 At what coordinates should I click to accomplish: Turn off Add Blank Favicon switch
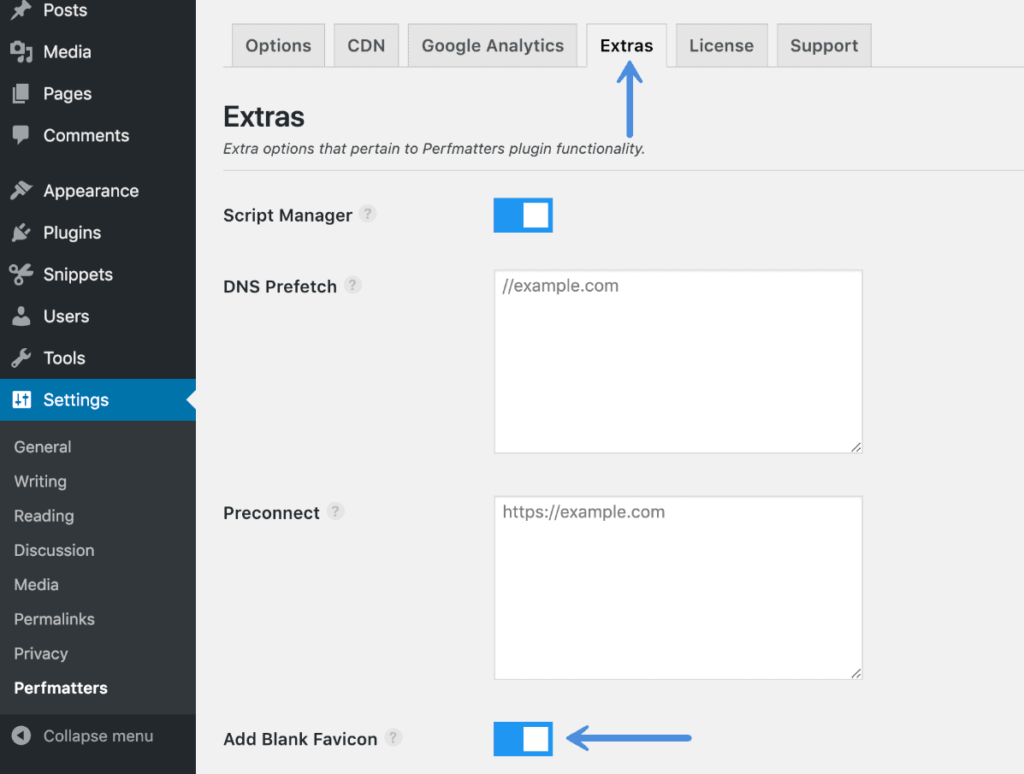(x=523, y=739)
